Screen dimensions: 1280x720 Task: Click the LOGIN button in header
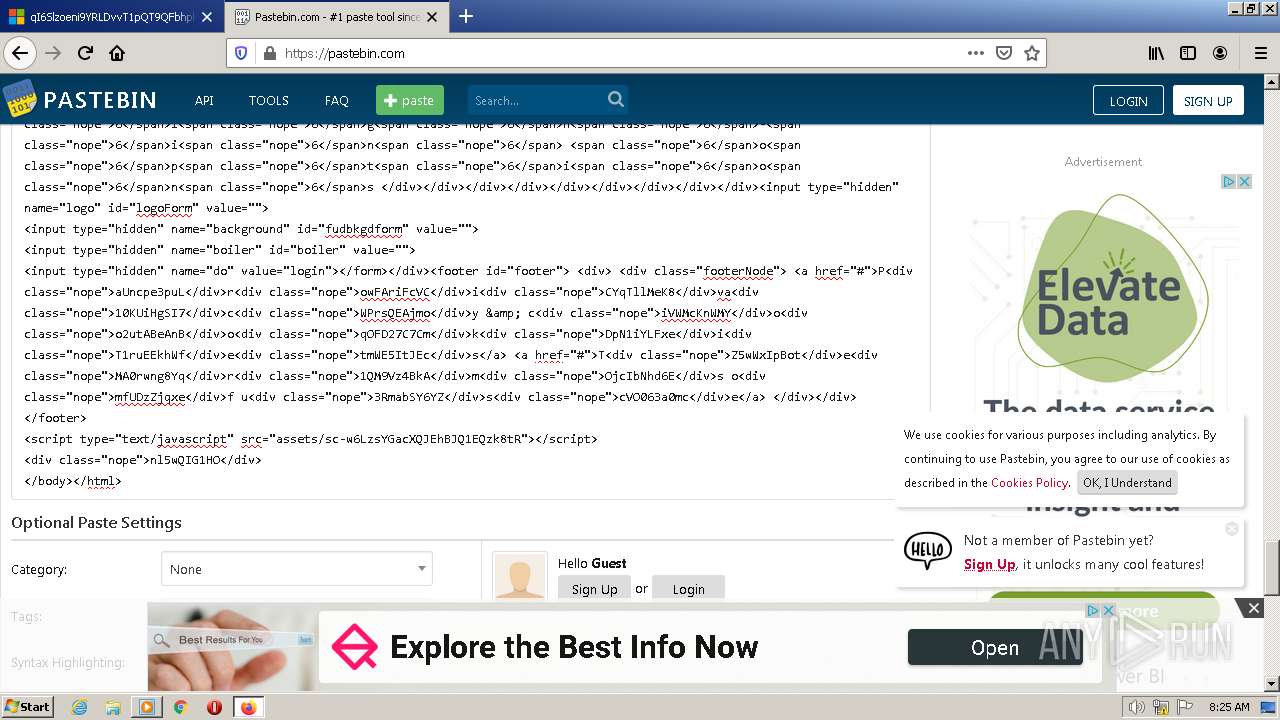point(1128,100)
